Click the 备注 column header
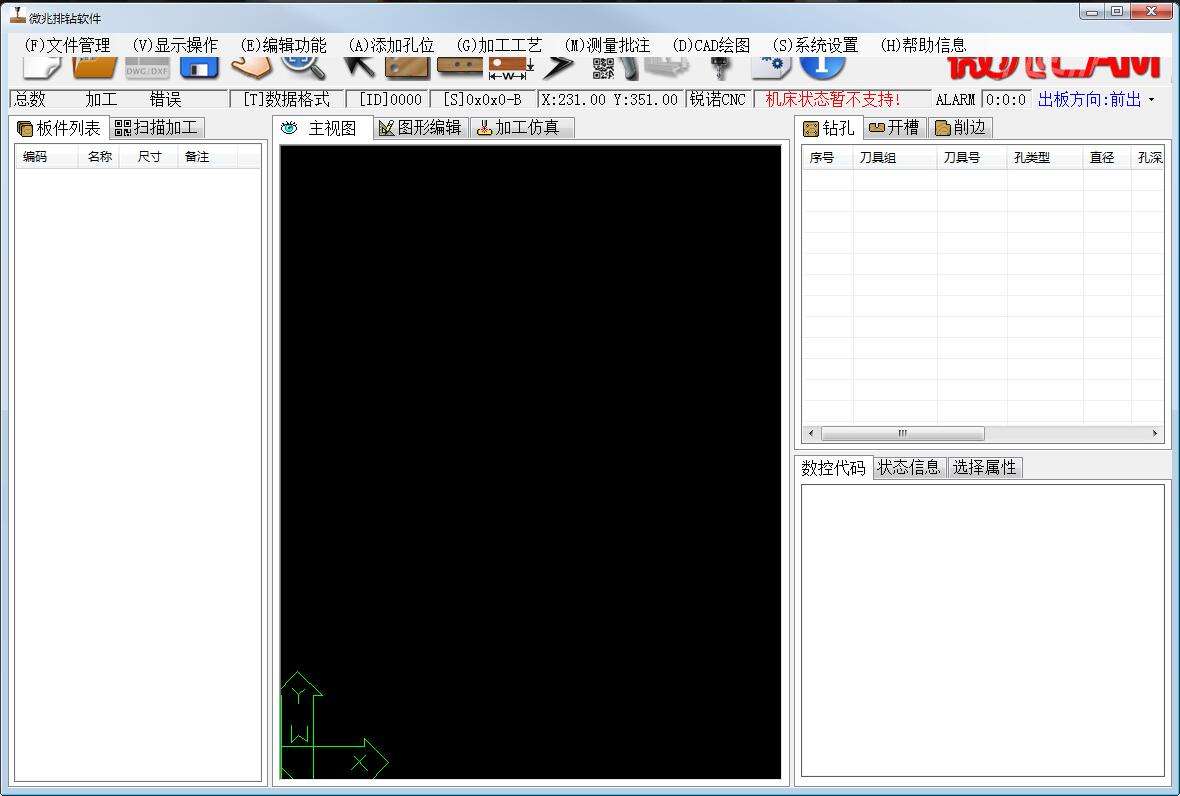Image resolution: width=1180 pixels, height=796 pixels. pos(208,156)
